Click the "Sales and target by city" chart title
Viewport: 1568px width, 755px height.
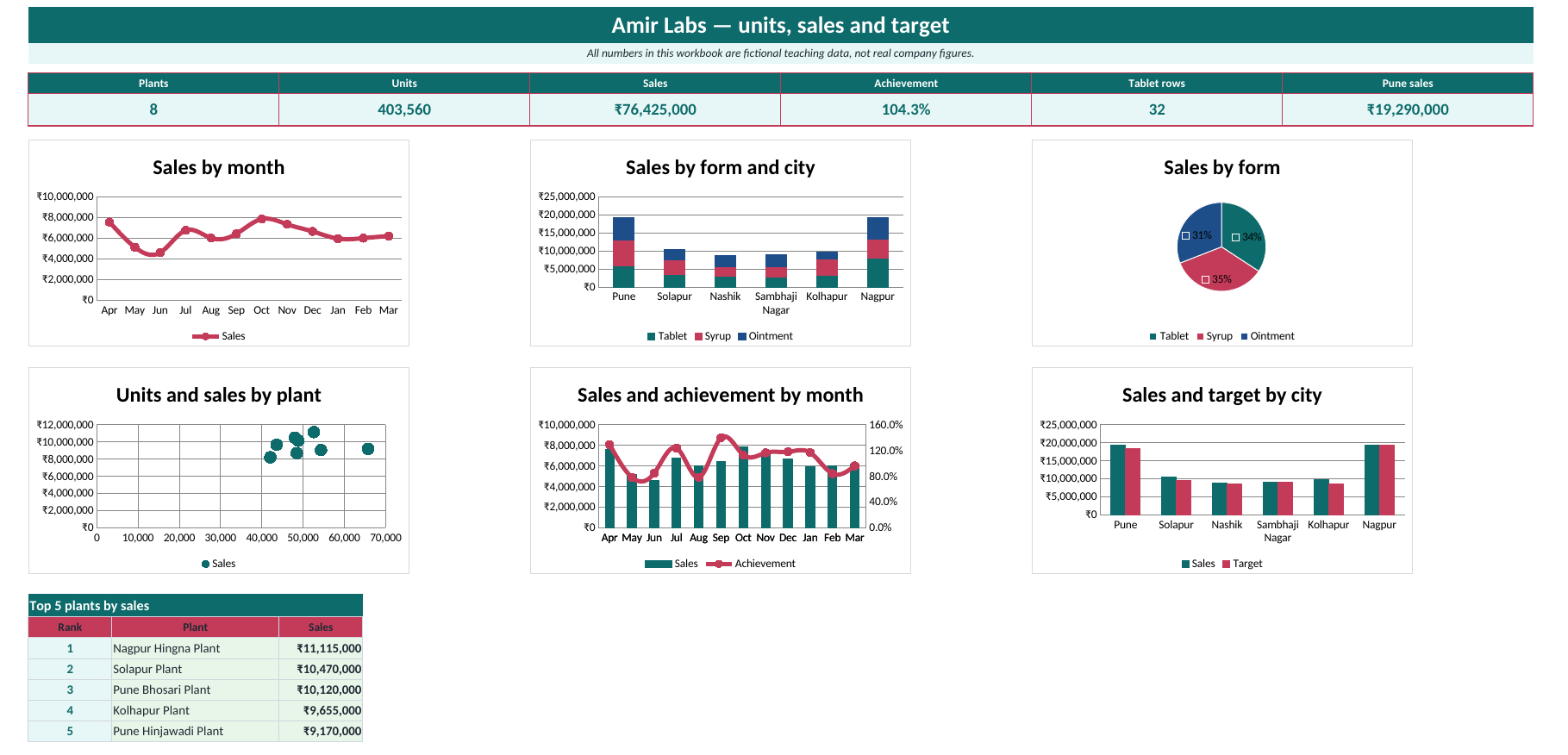click(x=1221, y=395)
